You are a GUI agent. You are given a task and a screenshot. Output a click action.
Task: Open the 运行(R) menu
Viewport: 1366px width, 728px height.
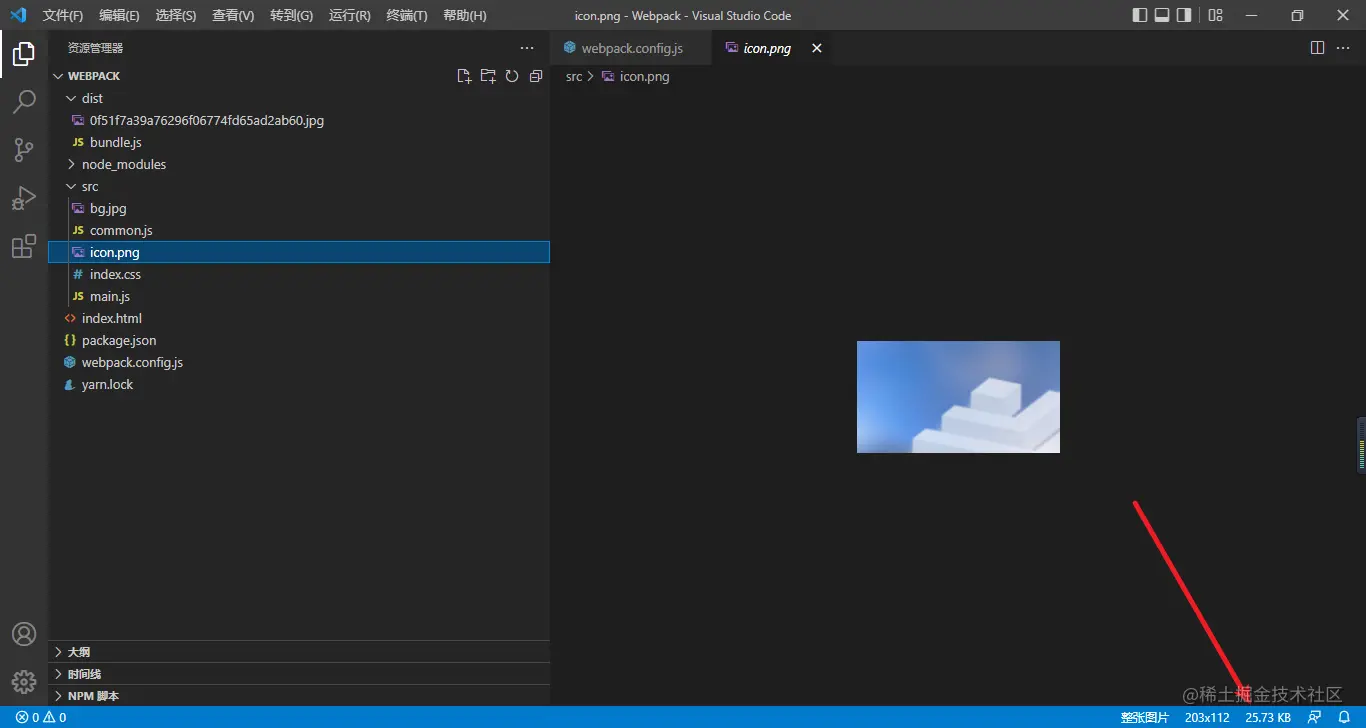349,15
